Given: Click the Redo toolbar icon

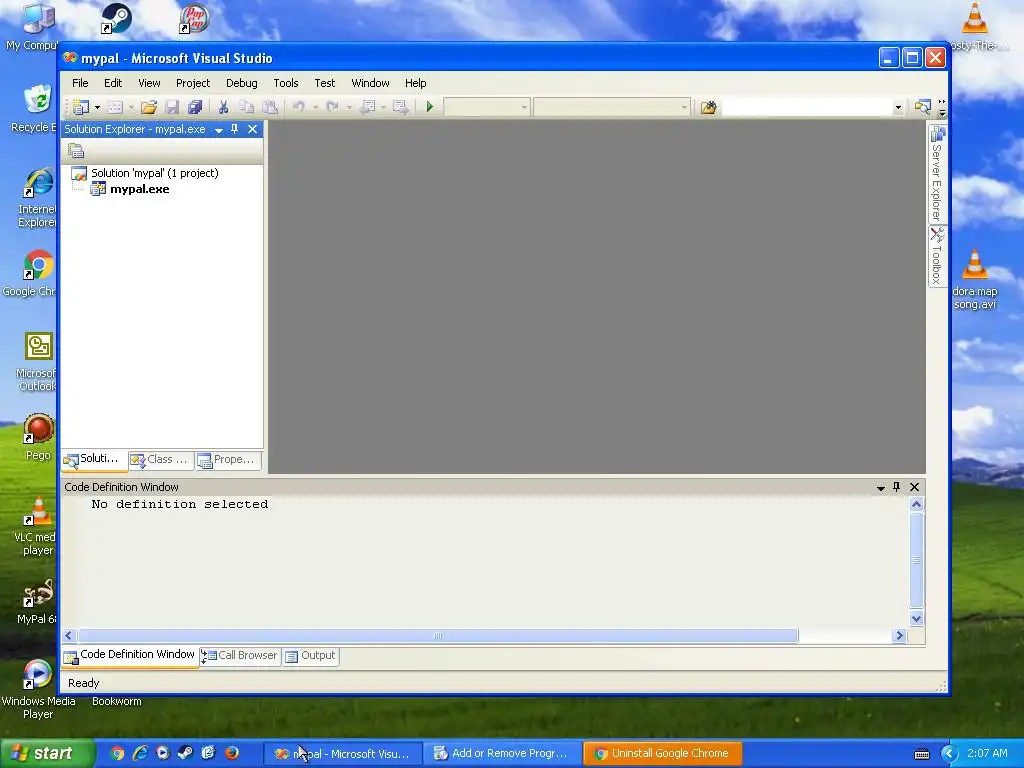Looking at the screenshot, I should coord(332,107).
